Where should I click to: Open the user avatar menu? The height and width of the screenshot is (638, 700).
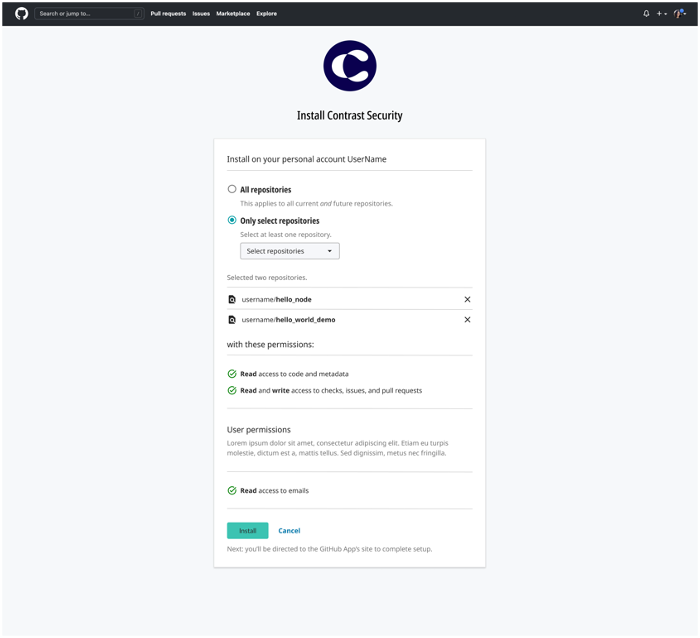[679, 13]
